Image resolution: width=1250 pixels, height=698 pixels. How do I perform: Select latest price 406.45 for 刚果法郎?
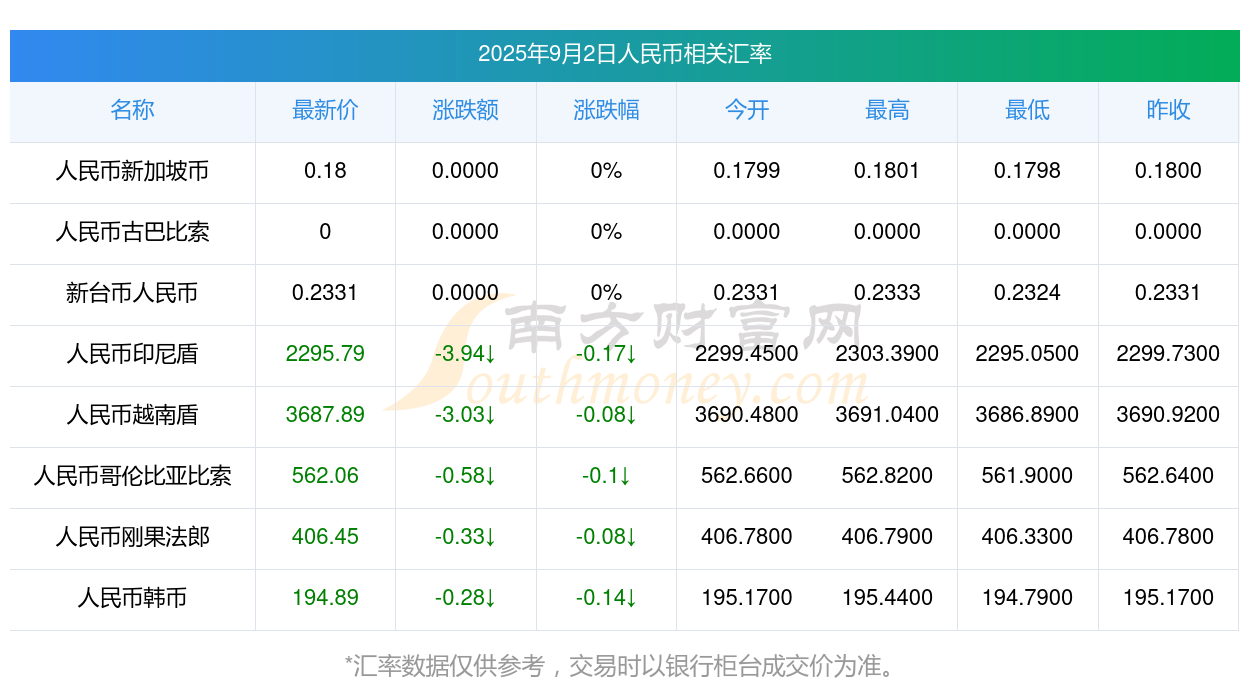tap(325, 537)
